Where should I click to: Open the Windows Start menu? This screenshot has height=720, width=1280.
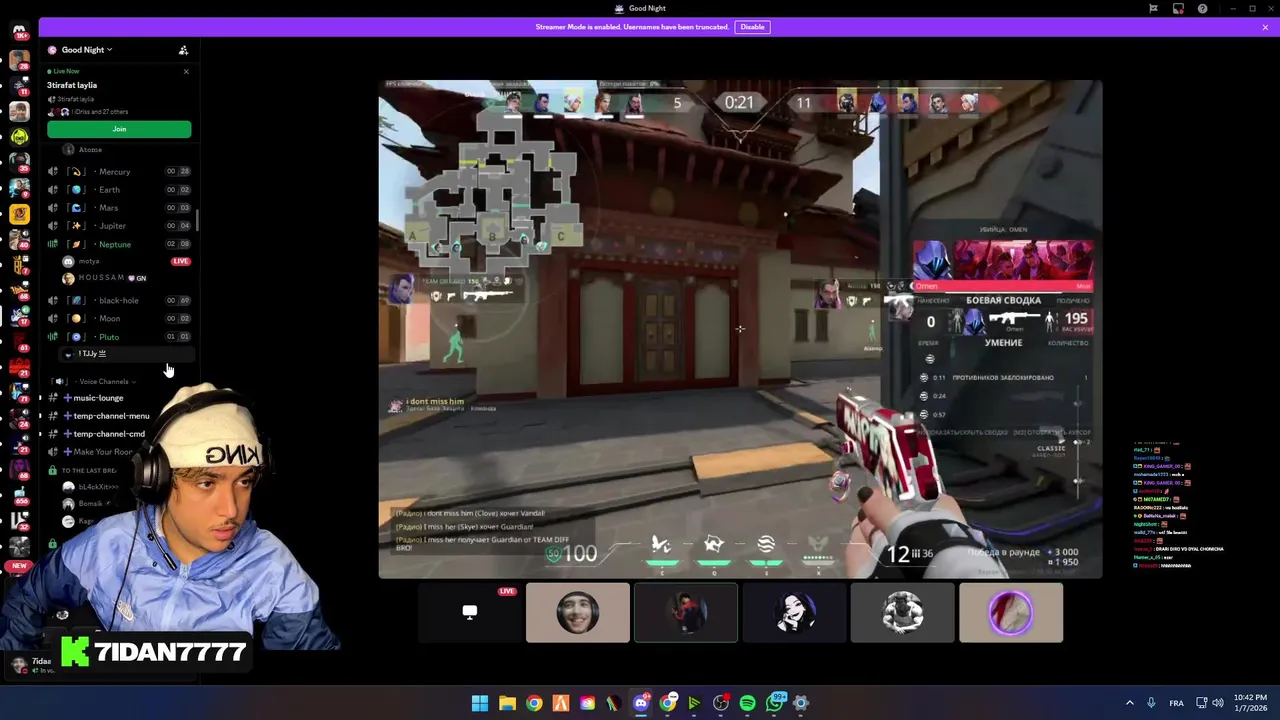[x=480, y=703]
